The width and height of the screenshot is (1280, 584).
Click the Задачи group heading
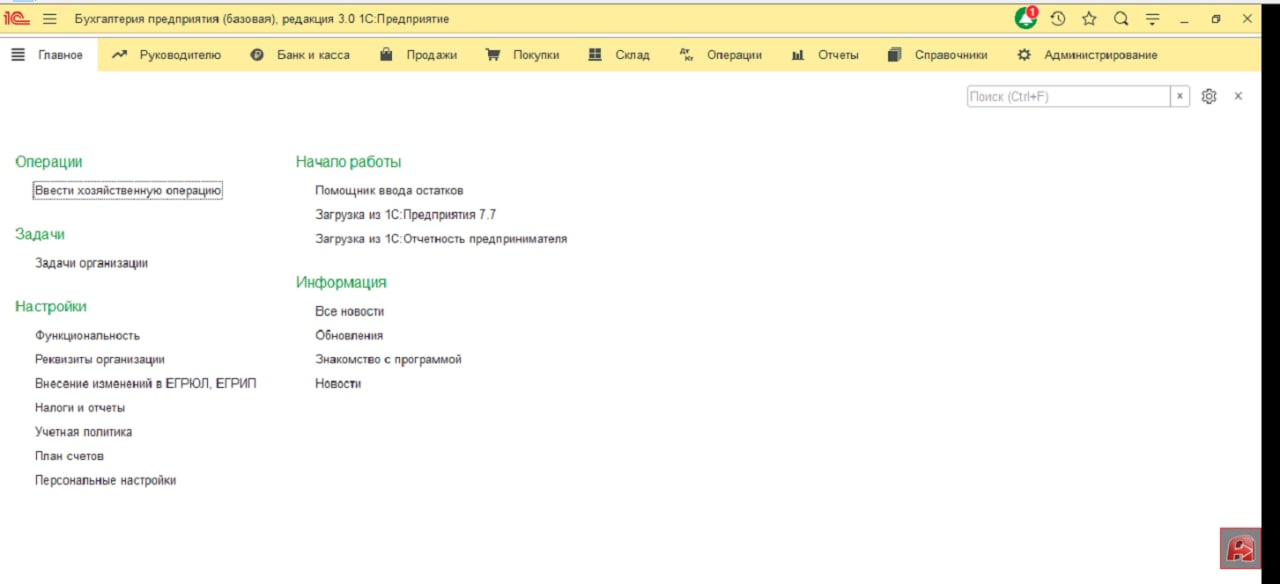40,234
